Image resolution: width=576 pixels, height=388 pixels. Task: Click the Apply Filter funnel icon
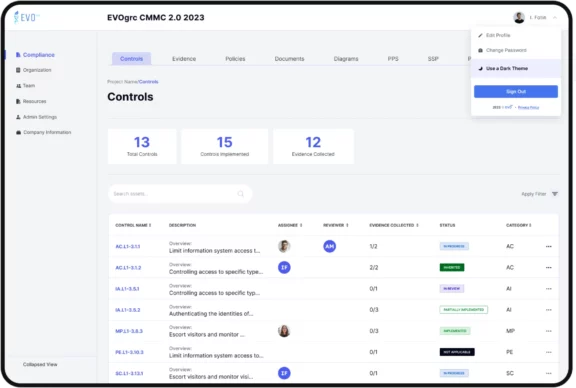(555, 194)
